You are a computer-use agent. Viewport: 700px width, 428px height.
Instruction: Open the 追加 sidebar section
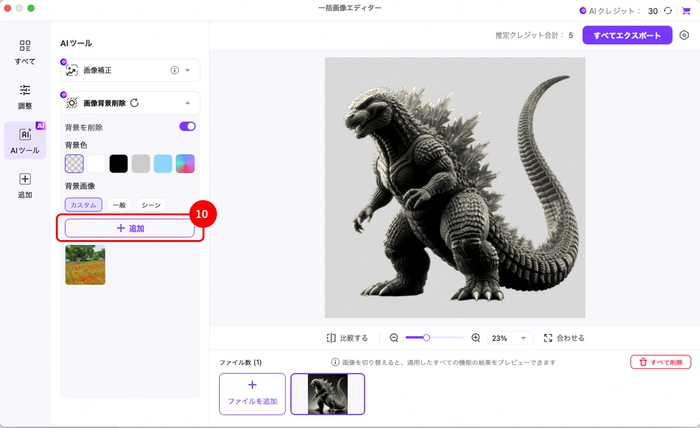click(25, 185)
